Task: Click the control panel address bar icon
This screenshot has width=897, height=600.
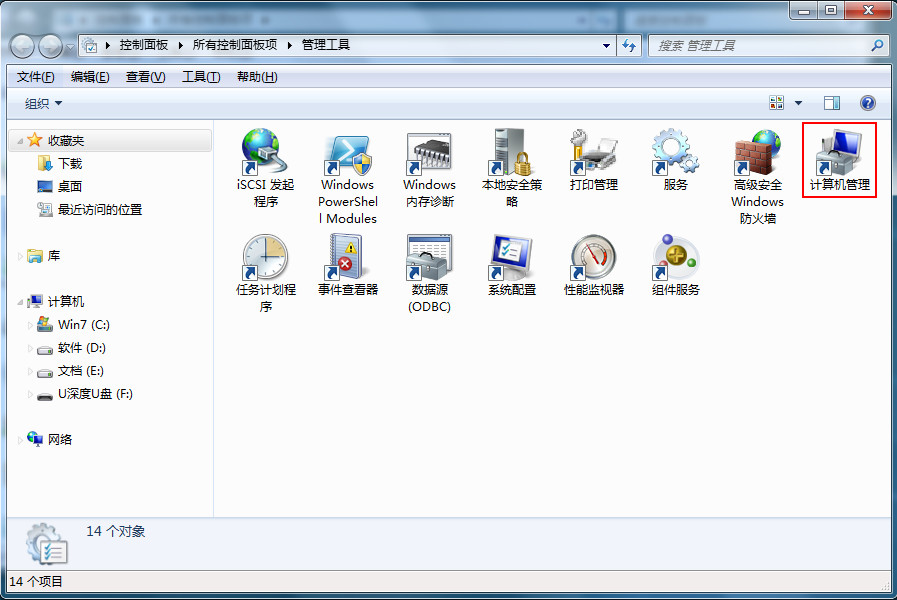Action: click(90, 45)
